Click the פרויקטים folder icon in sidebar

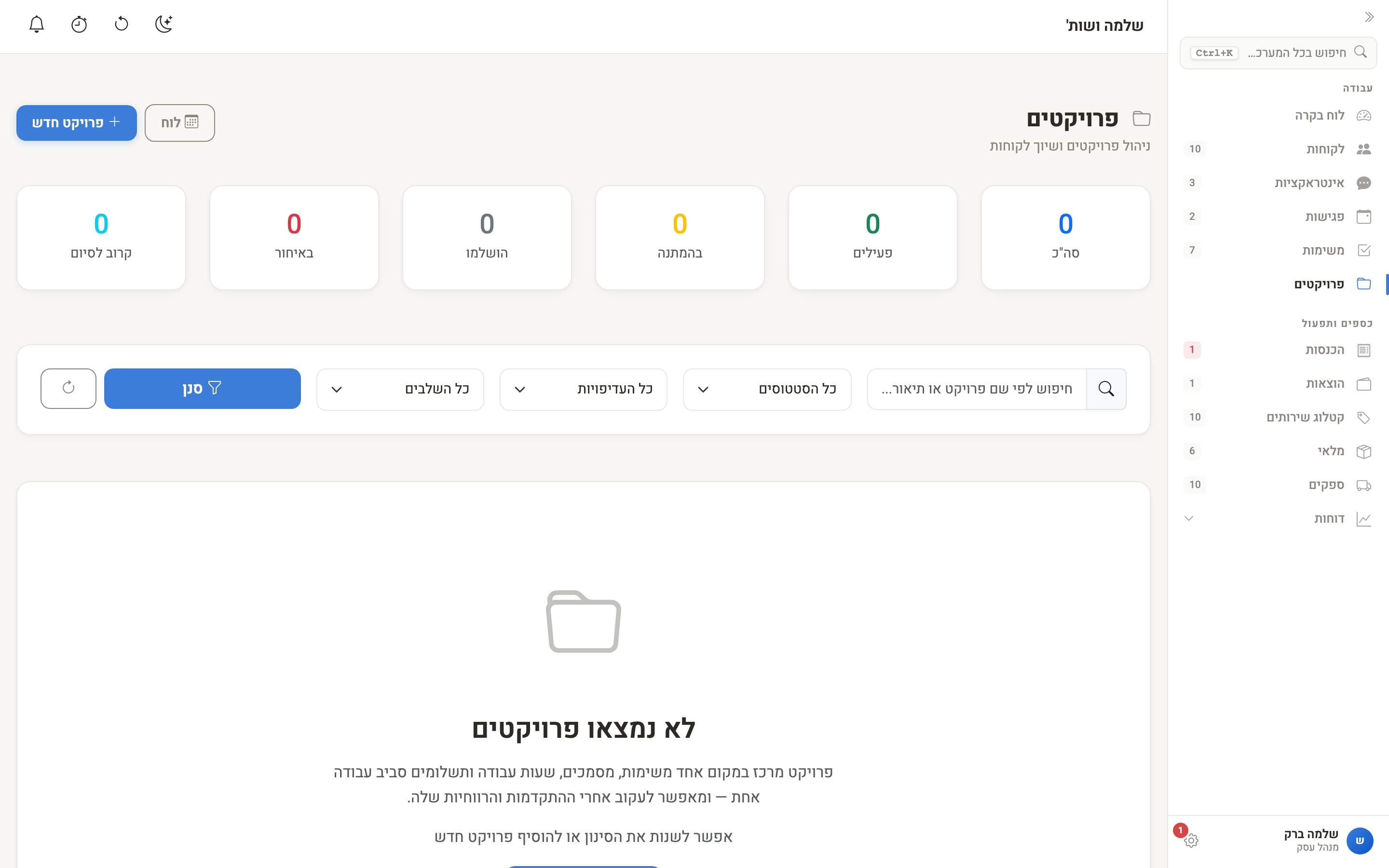click(x=1364, y=284)
